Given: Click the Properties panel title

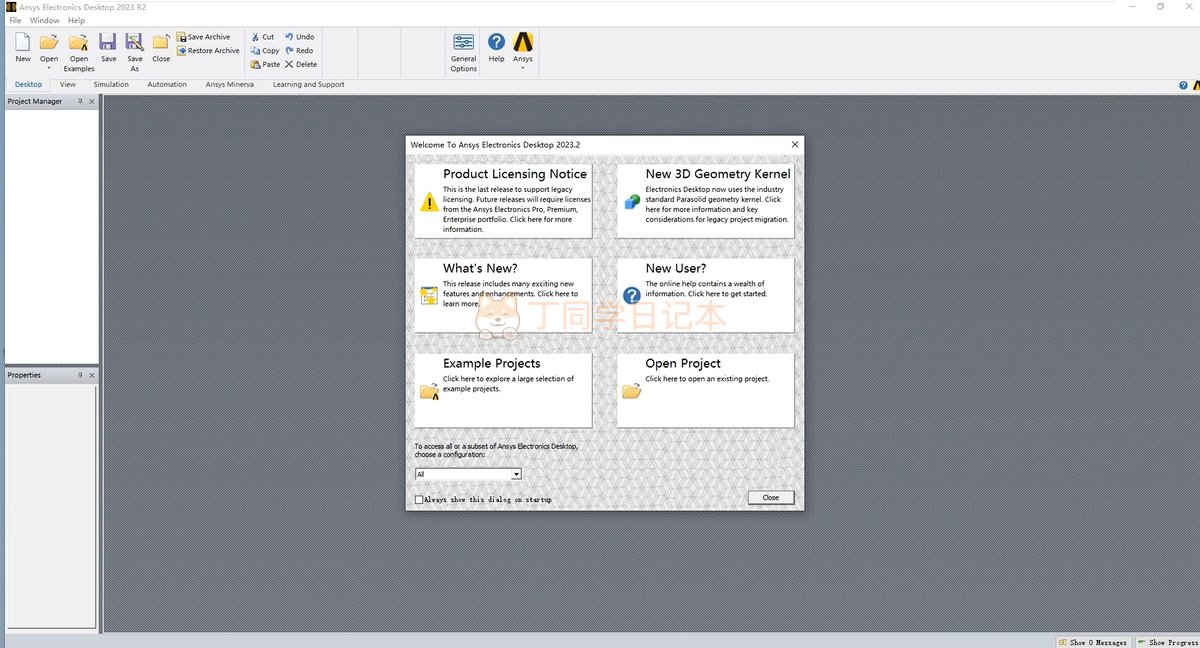Looking at the screenshot, I should point(24,375).
